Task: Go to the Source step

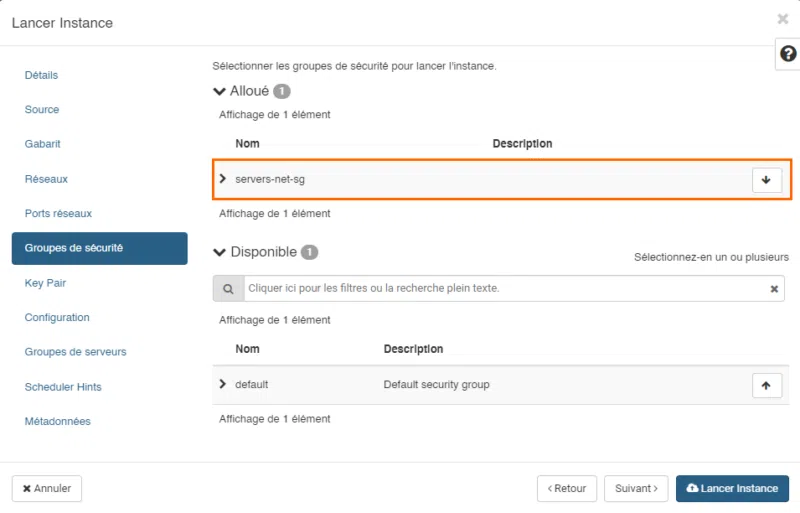Action: pyautogui.click(x=42, y=110)
